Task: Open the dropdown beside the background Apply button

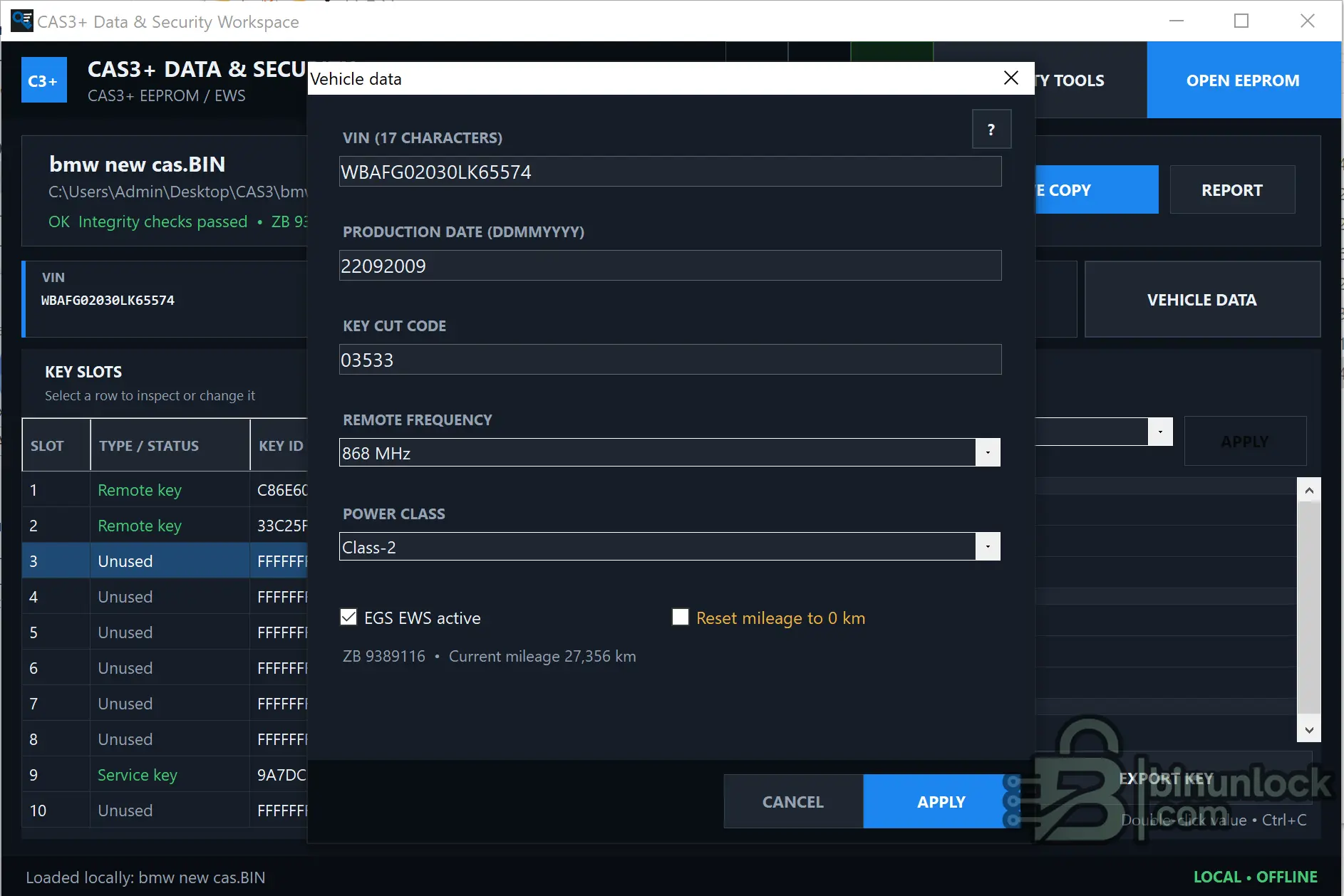Action: click(x=1160, y=432)
